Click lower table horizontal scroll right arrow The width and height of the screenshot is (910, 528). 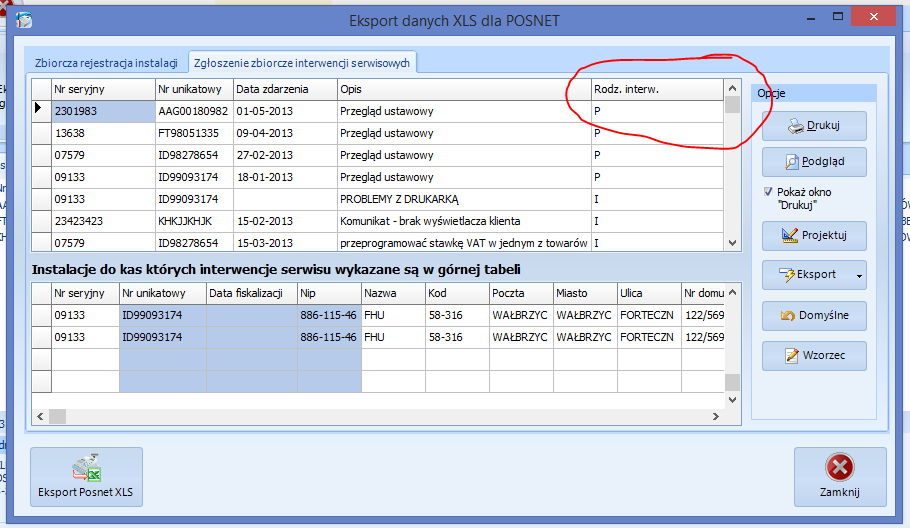pyautogui.click(x=716, y=416)
